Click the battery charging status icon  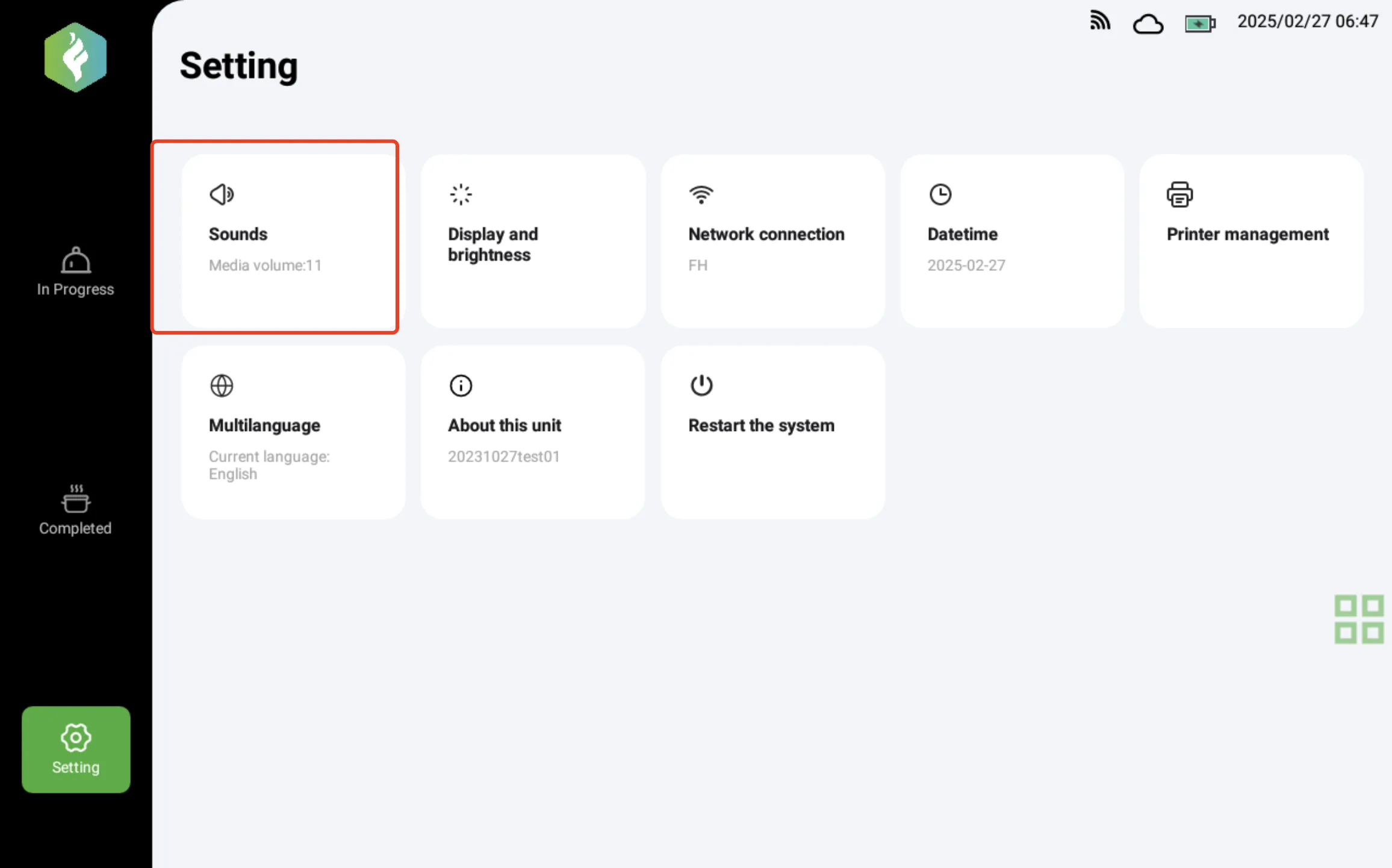click(1200, 24)
